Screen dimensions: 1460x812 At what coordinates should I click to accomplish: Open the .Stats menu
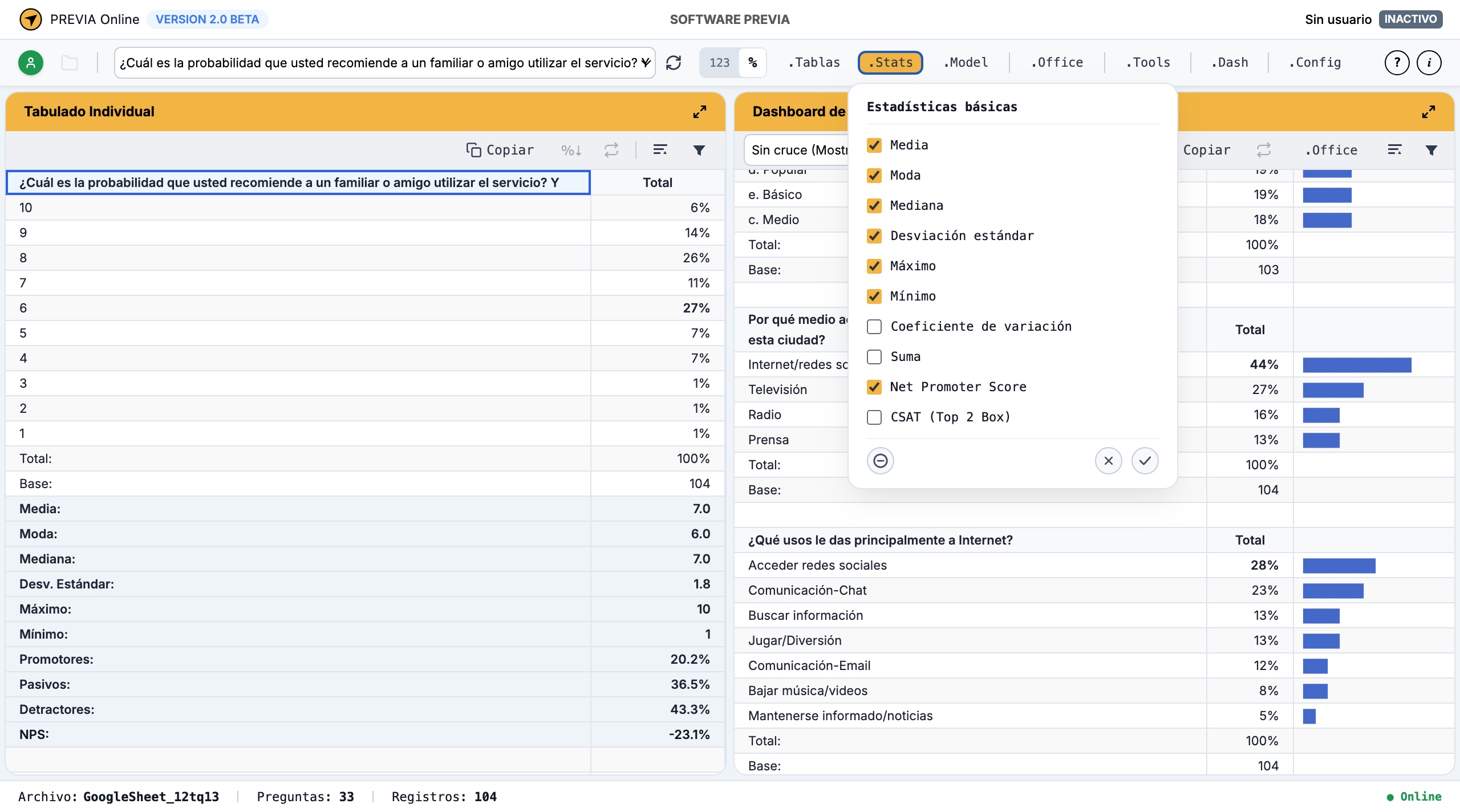click(x=890, y=63)
